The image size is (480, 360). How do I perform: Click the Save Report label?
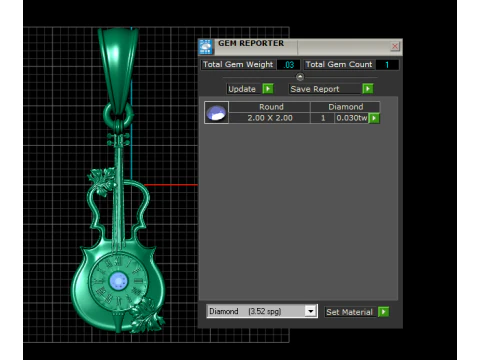click(315, 89)
